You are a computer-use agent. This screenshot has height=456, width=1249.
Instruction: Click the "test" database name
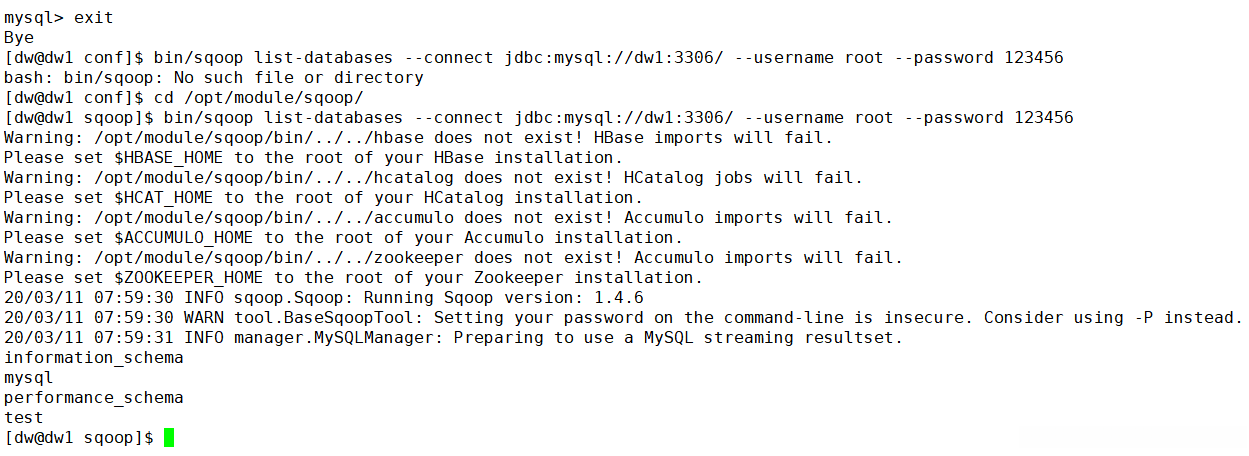pos(24,418)
